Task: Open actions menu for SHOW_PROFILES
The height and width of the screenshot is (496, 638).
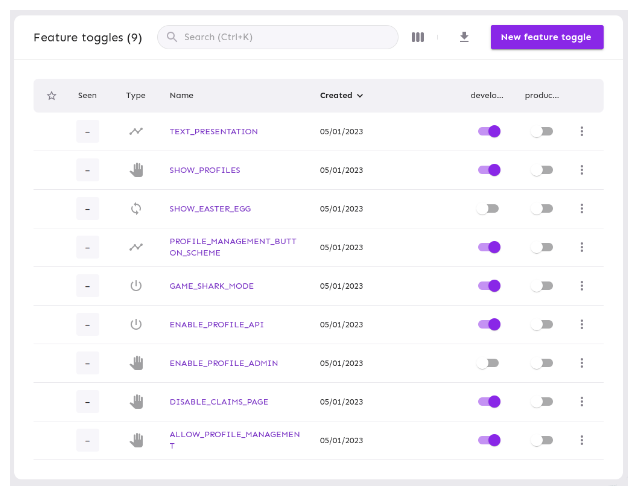Action: (x=582, y=170)
